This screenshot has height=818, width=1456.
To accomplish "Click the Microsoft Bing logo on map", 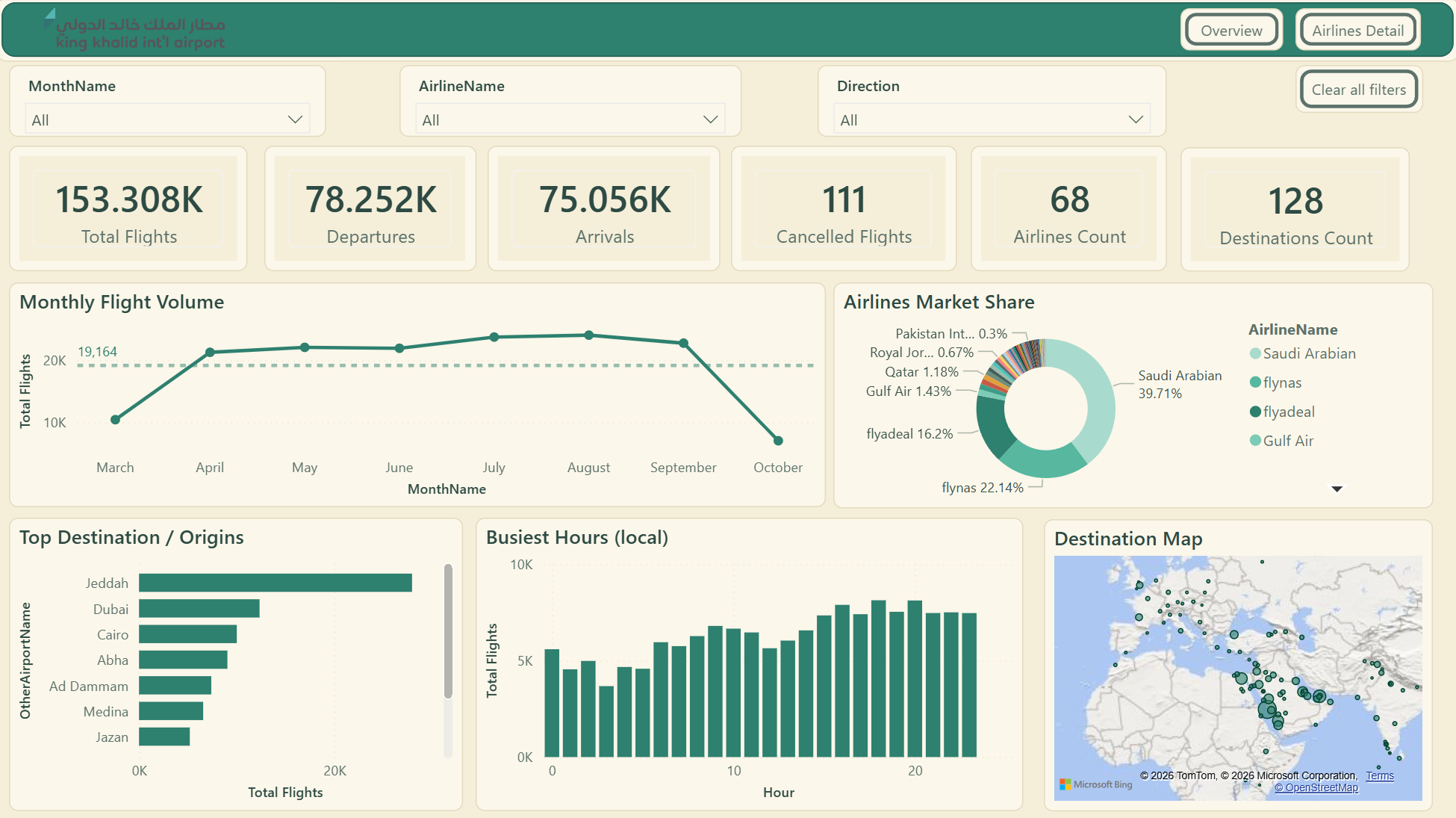I will pos(1095,784).
